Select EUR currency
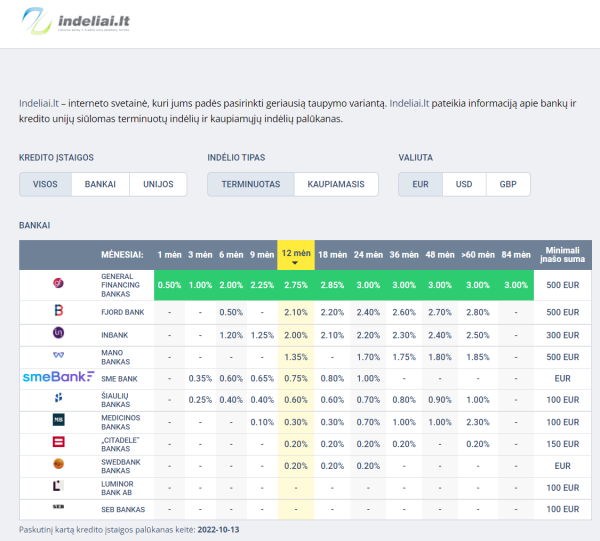The width and height of the screenshot is (600, 541). 420,184
